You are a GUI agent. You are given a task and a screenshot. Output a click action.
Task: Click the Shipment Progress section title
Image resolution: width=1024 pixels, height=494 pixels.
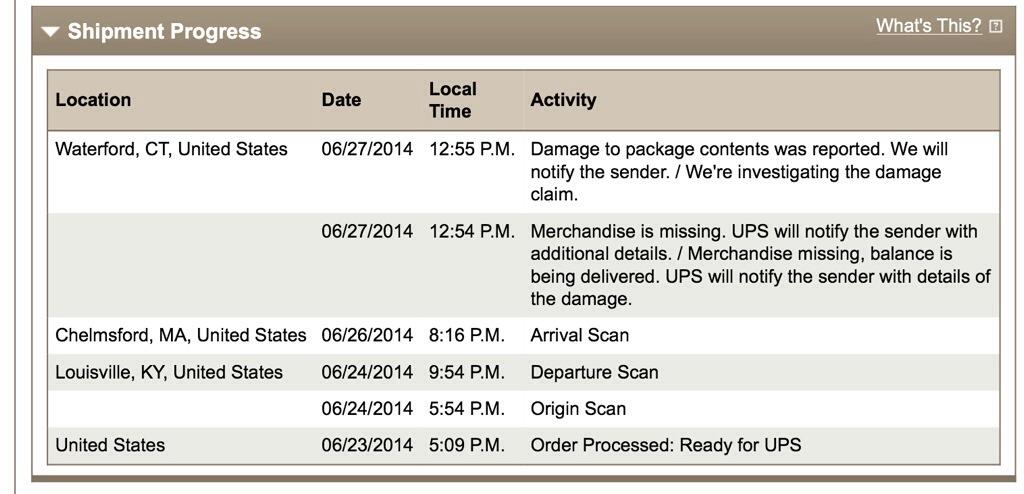click(x=164, y=31)
